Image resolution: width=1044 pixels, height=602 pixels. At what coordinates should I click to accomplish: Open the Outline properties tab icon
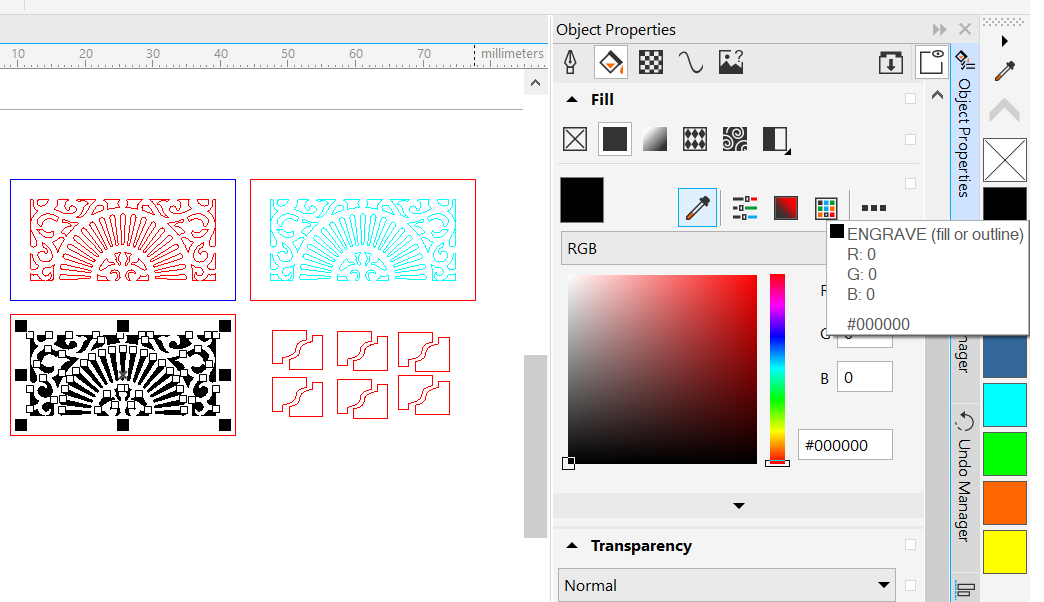[570, 62]
